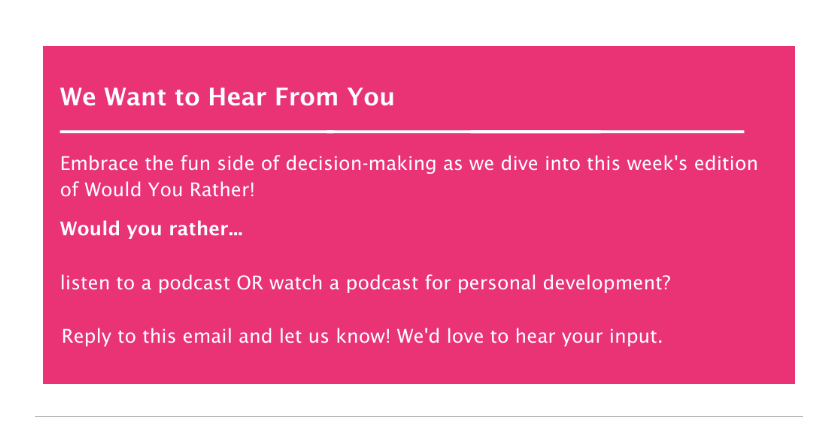The image size is (838, 428).
Task: Click the capitalized word 'OR'
Action: tap(250, 283)
